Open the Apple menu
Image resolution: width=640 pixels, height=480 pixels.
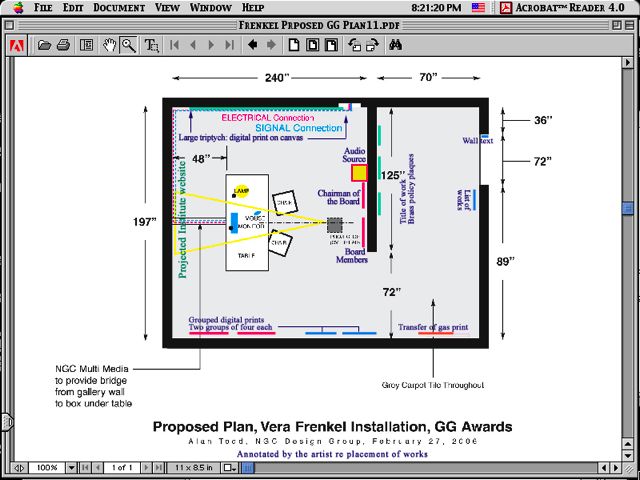[18, 7]
